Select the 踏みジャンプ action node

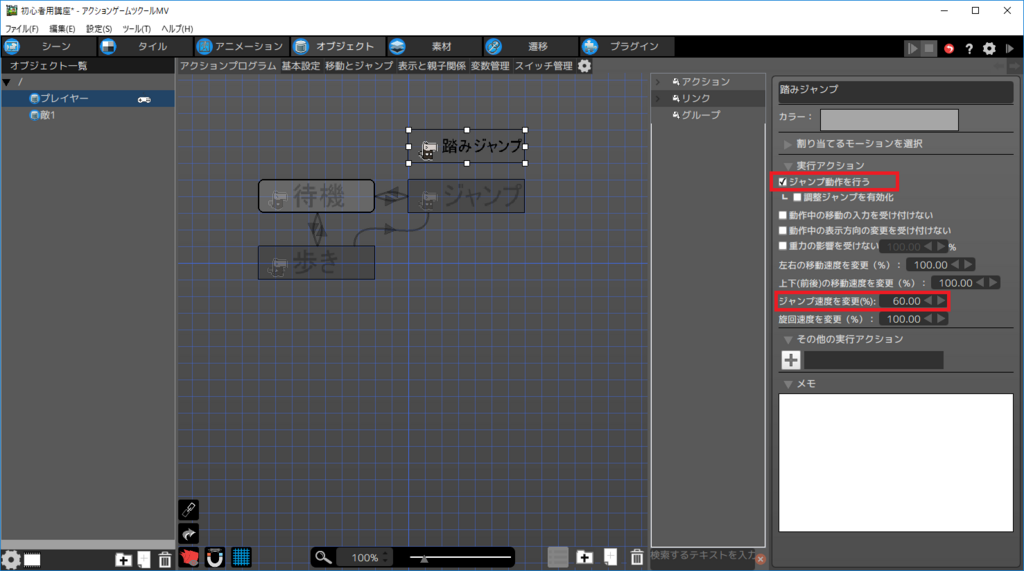pyautogui.click(x=467, y=147)
